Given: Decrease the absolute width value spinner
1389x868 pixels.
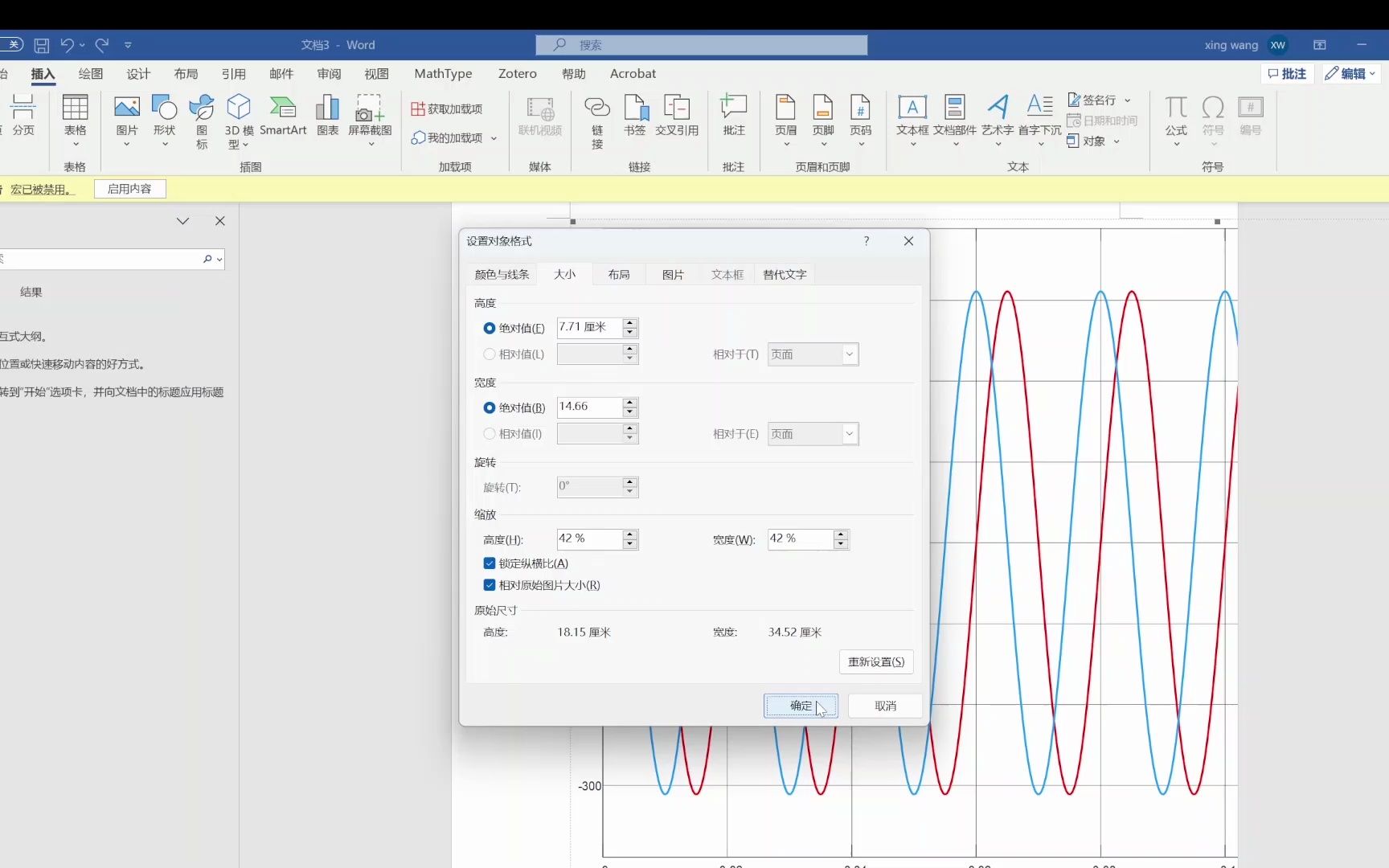Looking at the screenshot, I should 630,412.
